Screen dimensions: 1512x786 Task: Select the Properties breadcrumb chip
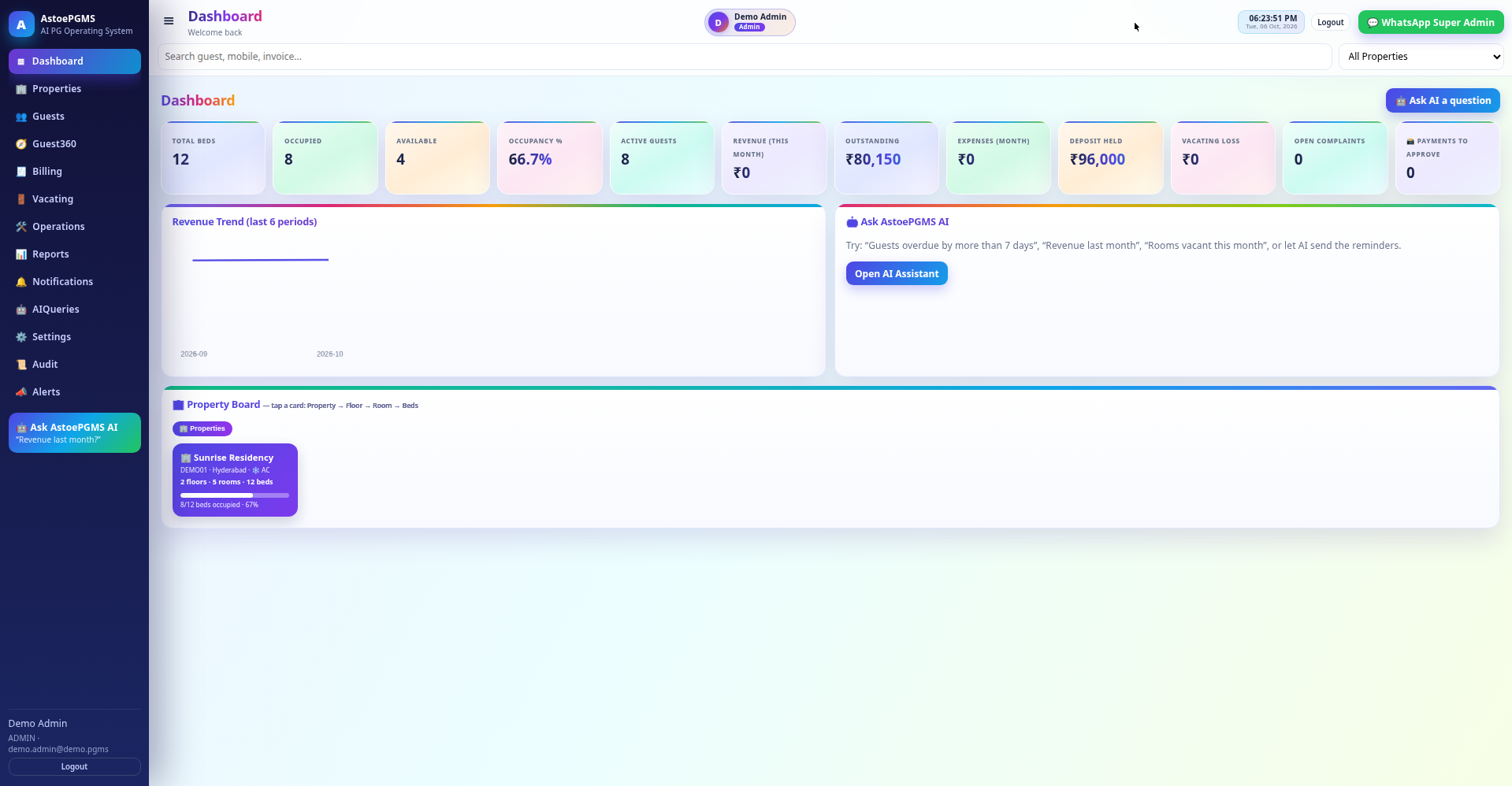tap(202, 428)
